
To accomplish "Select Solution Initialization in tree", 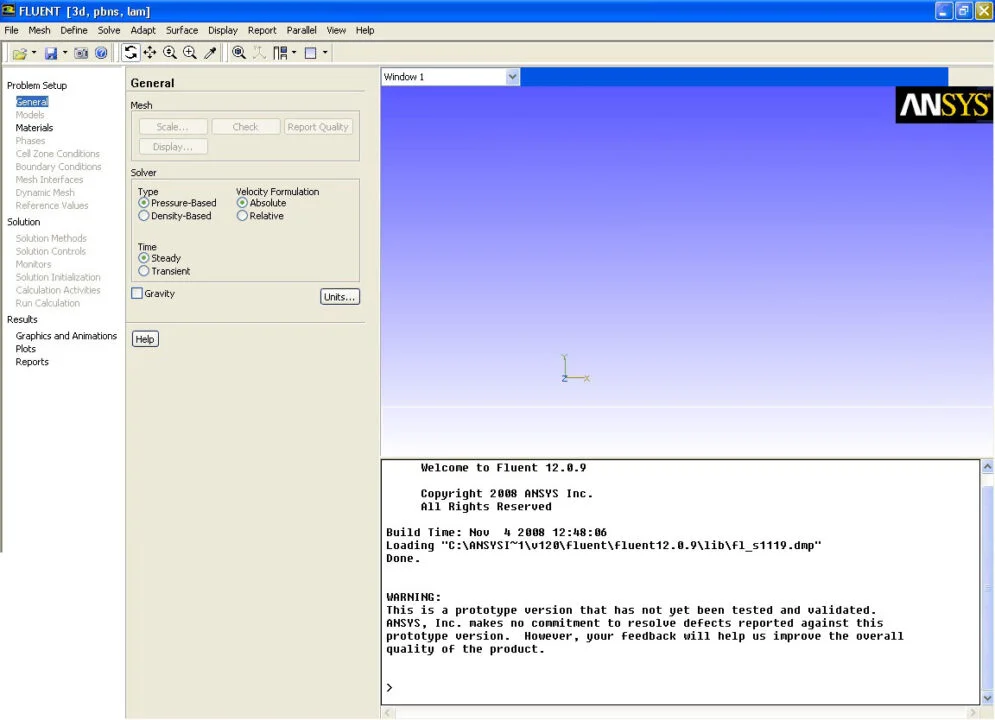I will click(x=58, y=277).
